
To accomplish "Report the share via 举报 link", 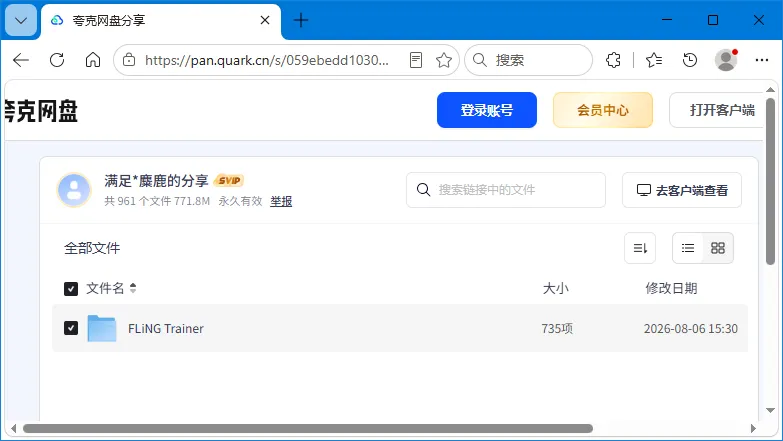I will point(281,201).
